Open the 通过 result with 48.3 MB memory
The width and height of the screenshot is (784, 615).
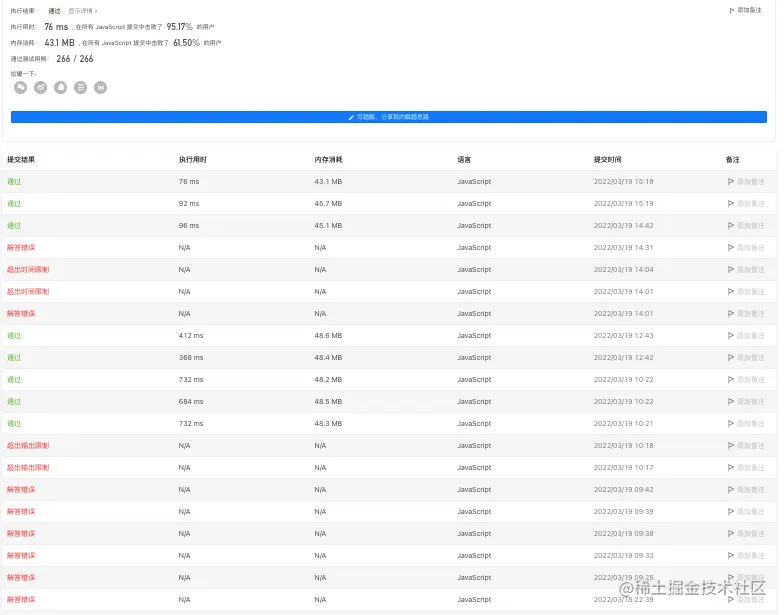(14, 424)
